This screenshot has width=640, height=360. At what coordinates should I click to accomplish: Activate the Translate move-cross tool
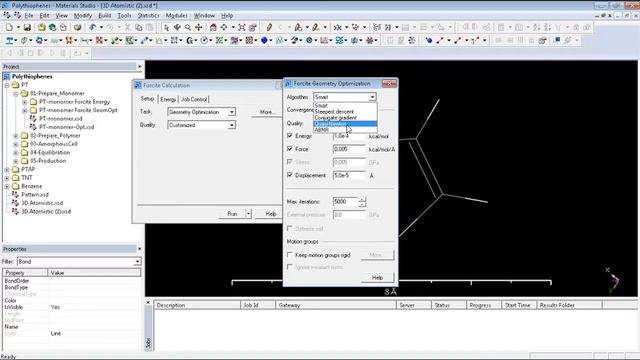(199, 27)
